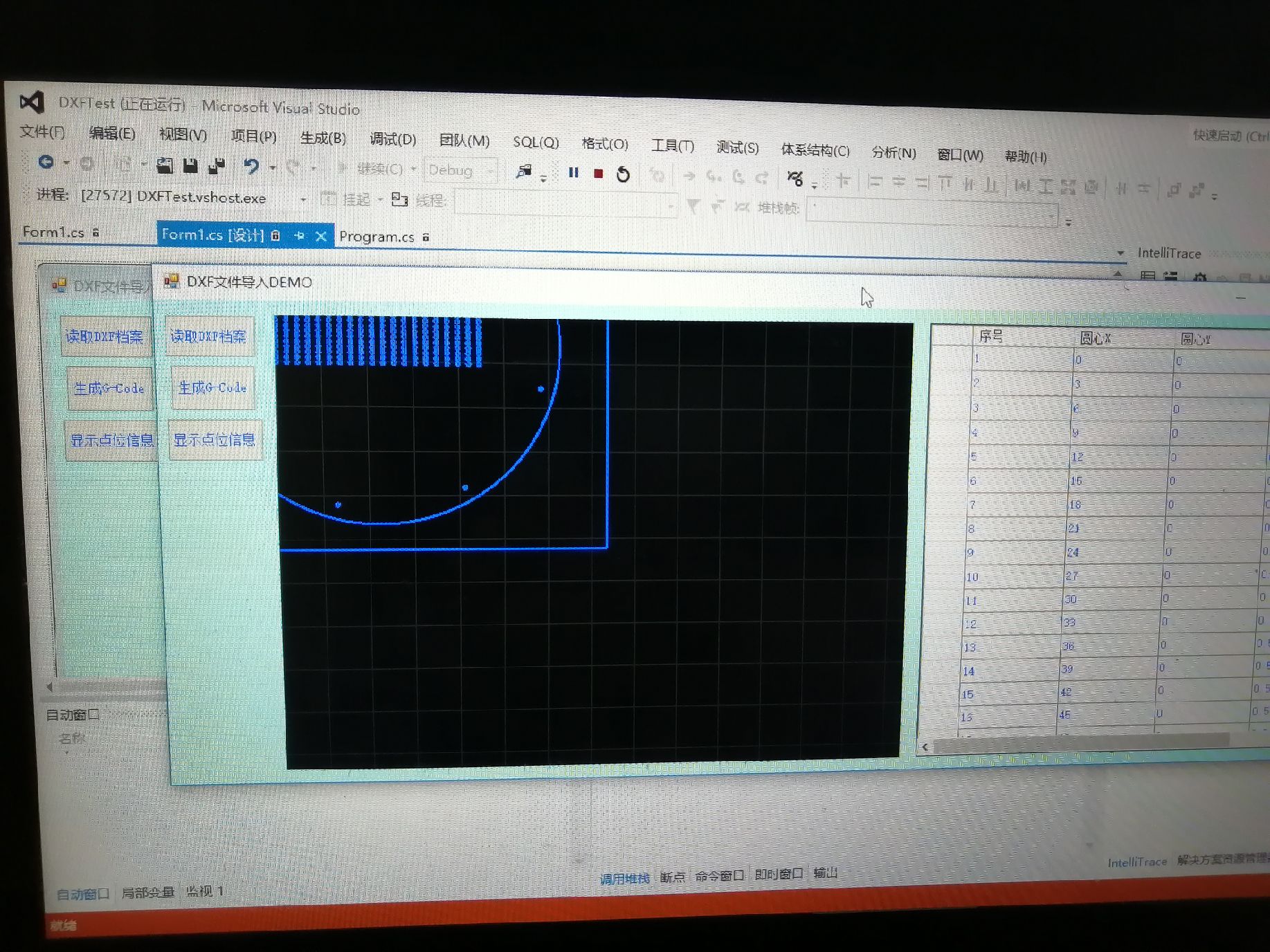Click the Align Centers layout icon

click(x=898, y=183)
